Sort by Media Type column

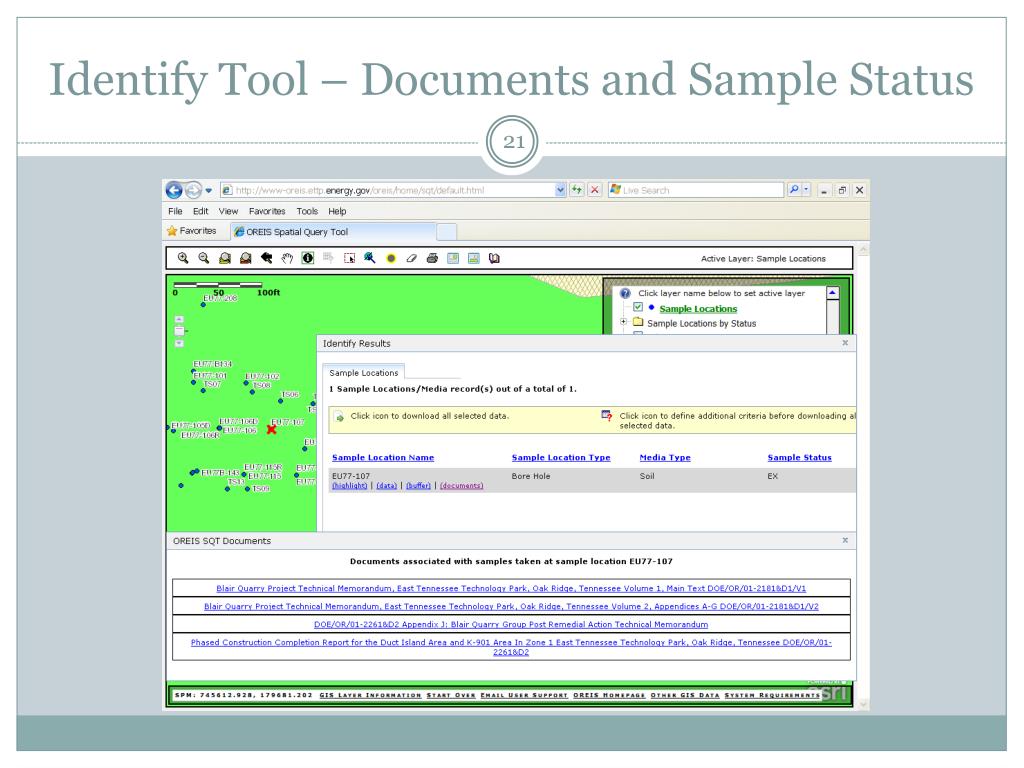pyautogui.click(x=665, y=458)
